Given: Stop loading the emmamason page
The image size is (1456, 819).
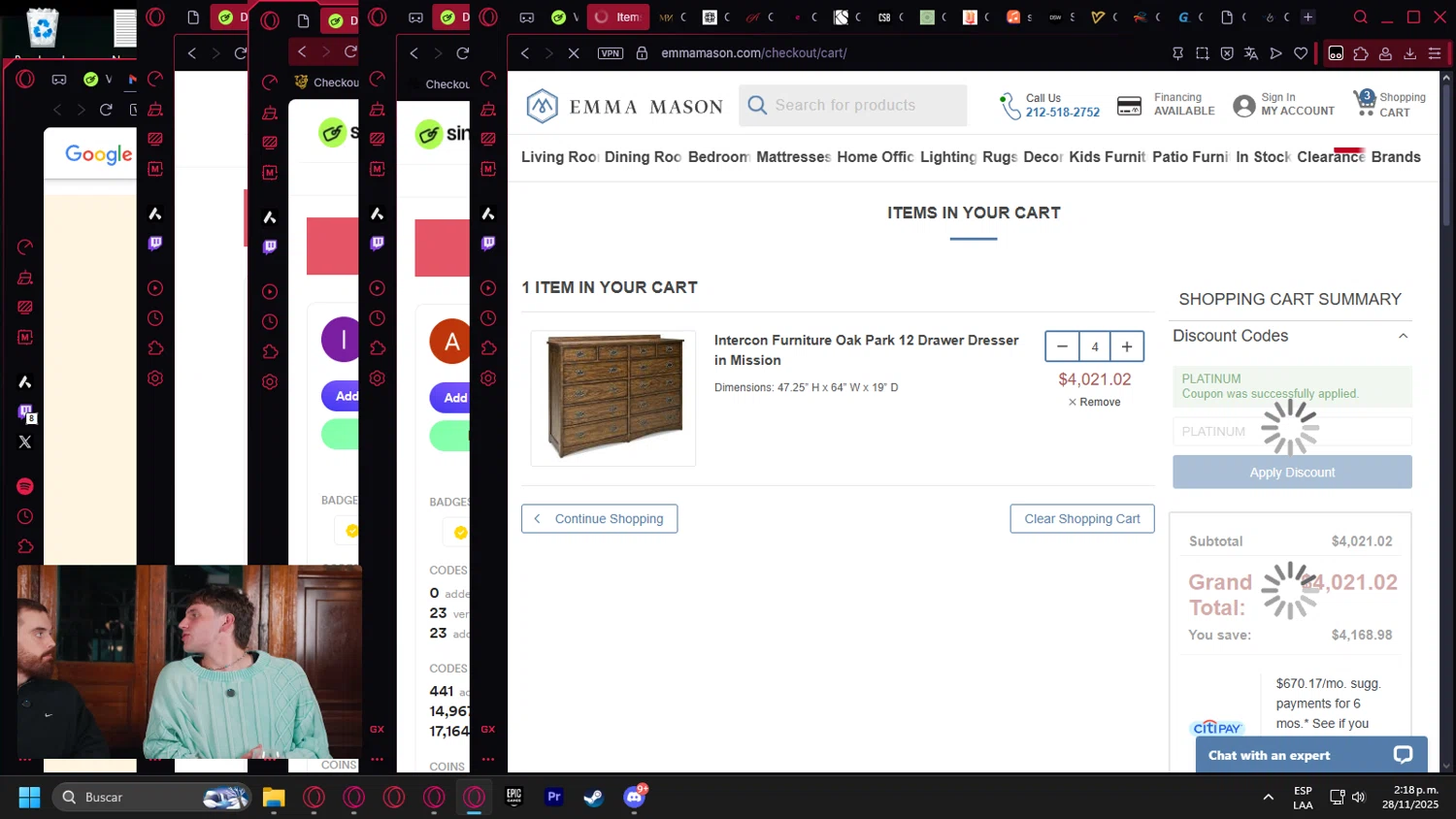Looking at the screenshot, I should point(574,53).
